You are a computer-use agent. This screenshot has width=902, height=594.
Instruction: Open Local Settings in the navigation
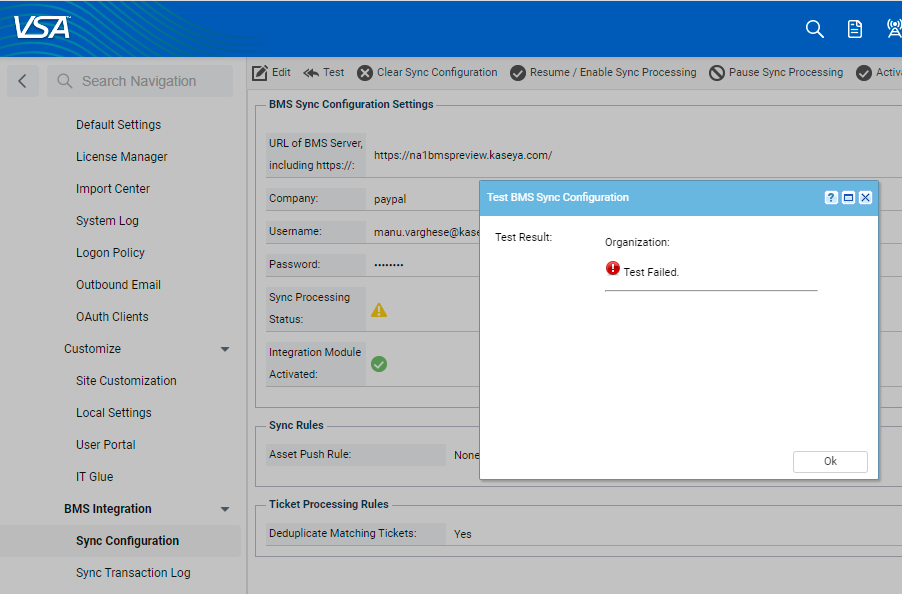click(113, 413)
